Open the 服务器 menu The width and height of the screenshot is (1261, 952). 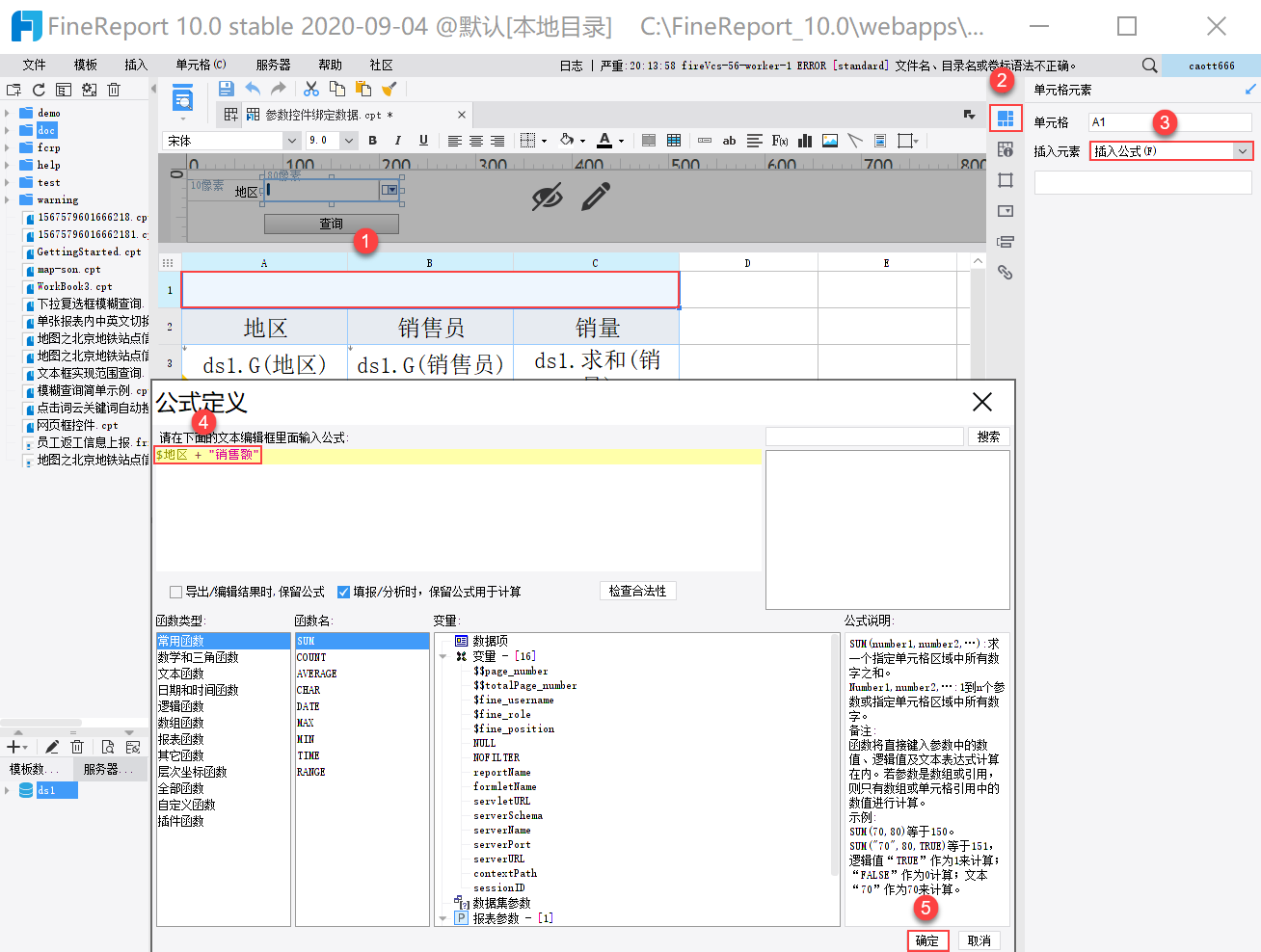[273, 66]
